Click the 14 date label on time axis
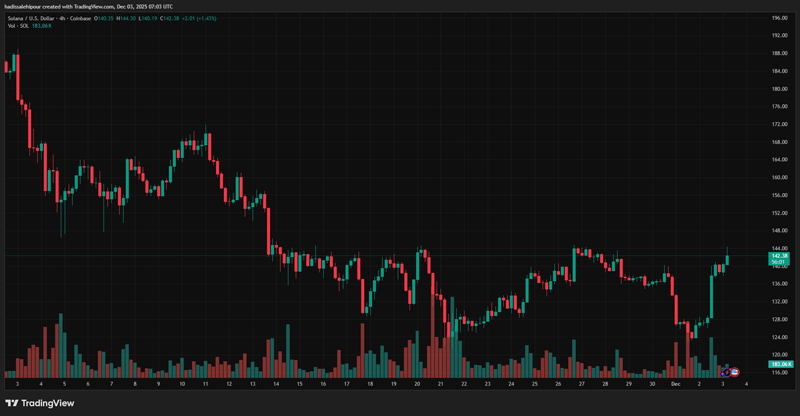Screen dimensions: 800x416 pyautogui.click(x=276, y=383)
